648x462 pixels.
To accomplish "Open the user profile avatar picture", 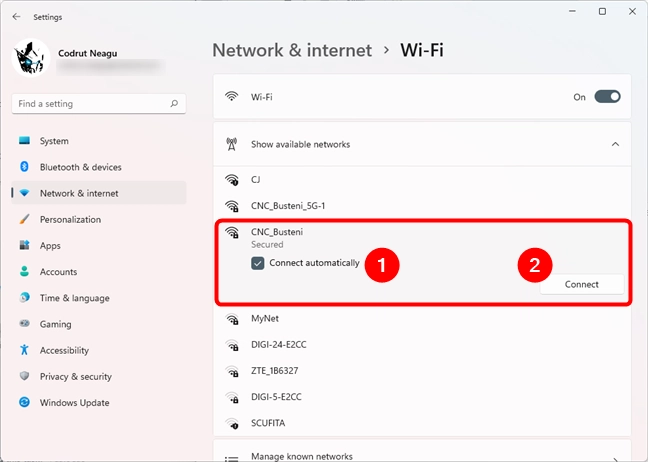I will pos(31,58).
